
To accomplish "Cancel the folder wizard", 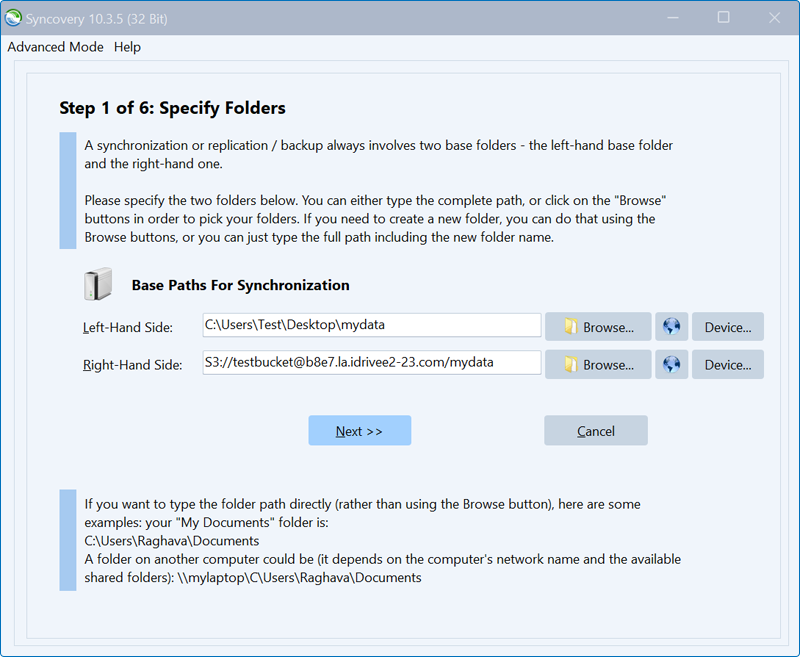I will pos(596,431).
